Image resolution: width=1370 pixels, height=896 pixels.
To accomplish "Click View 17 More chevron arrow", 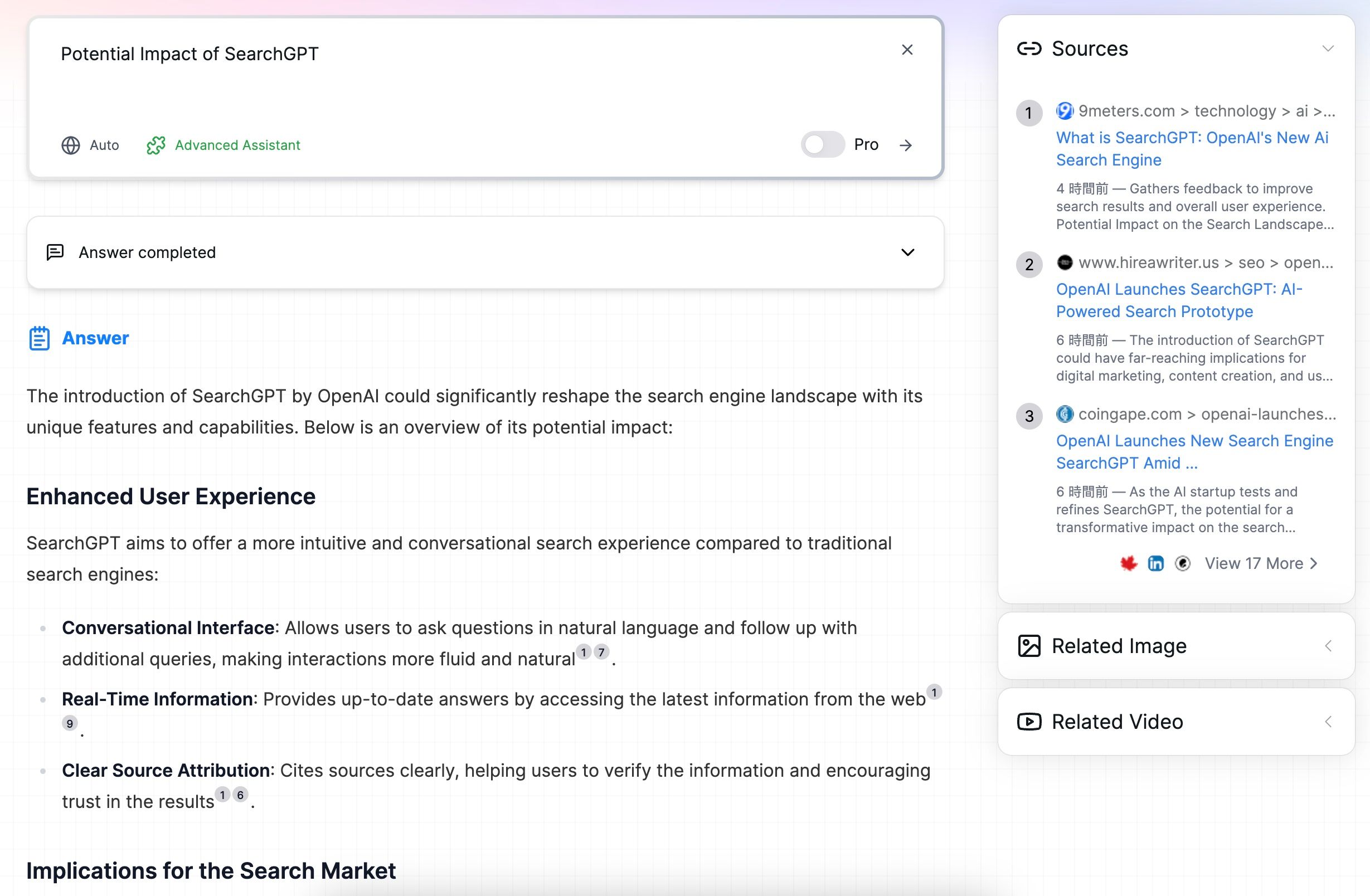I will (1313, 563).
